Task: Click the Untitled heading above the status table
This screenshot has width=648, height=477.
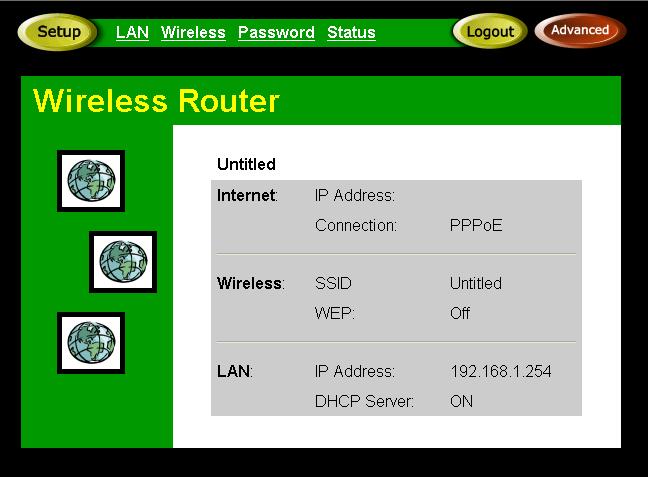Action: point(246,164)
